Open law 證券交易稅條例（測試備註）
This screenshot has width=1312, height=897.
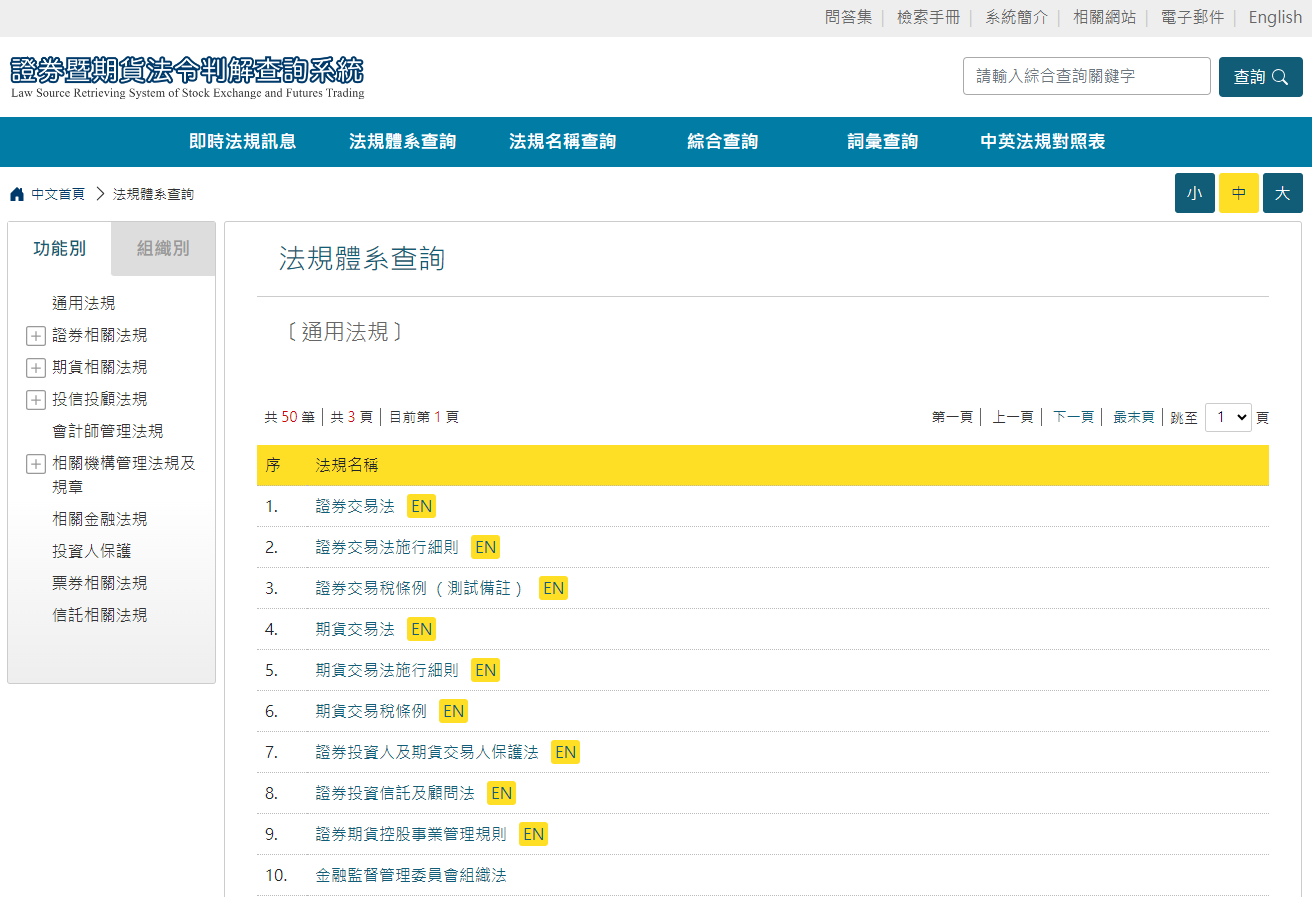[420, 588]
